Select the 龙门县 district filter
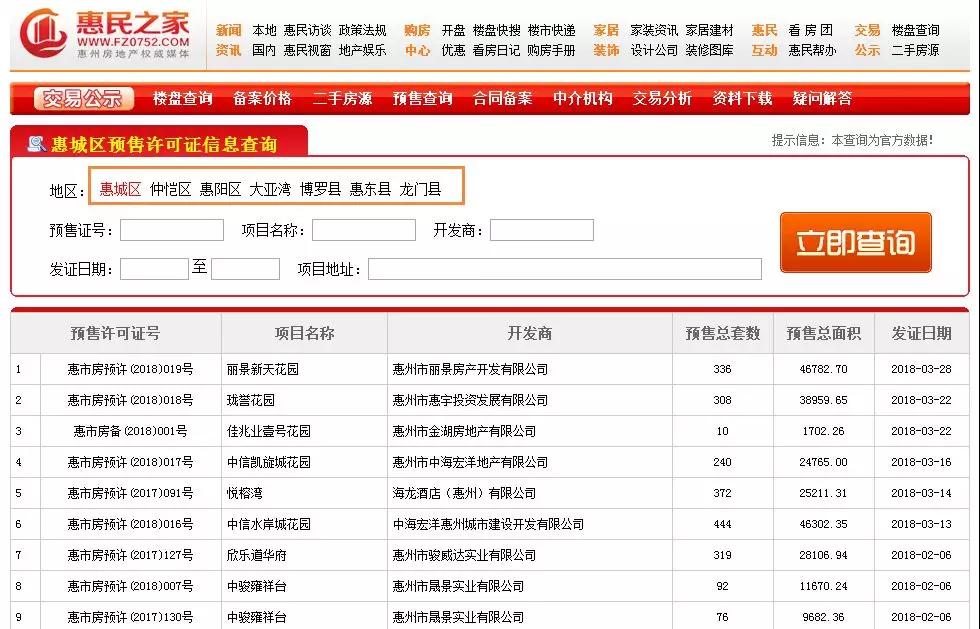This screenshot has width=980, height=629. click(x=421, y=189)
